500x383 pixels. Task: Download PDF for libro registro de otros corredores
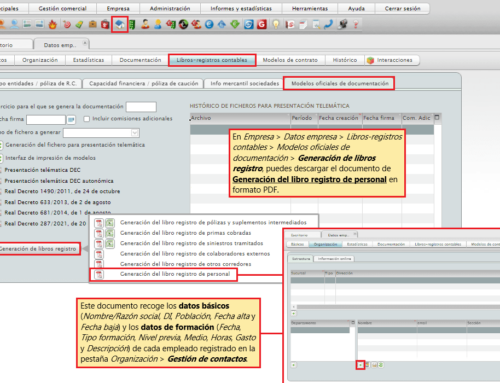(99, 264)
